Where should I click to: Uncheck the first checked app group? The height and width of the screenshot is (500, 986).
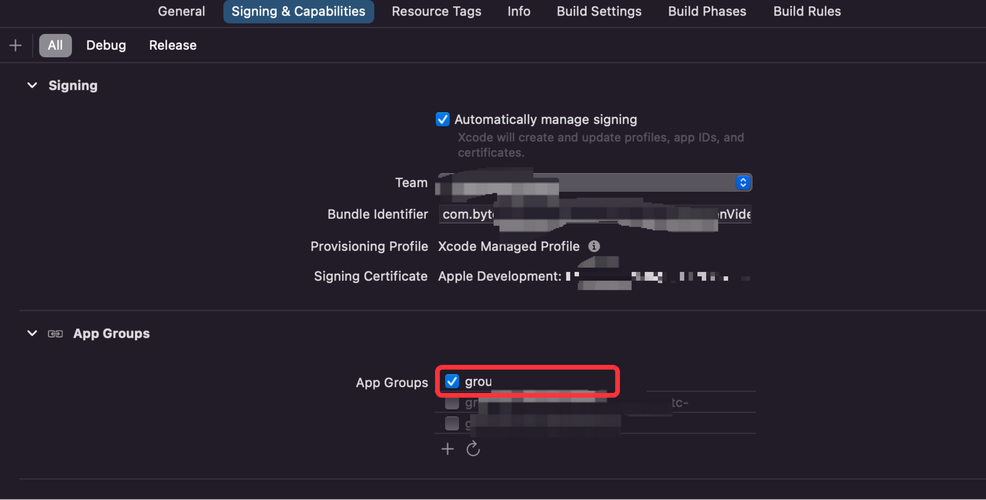click(452, 381)
